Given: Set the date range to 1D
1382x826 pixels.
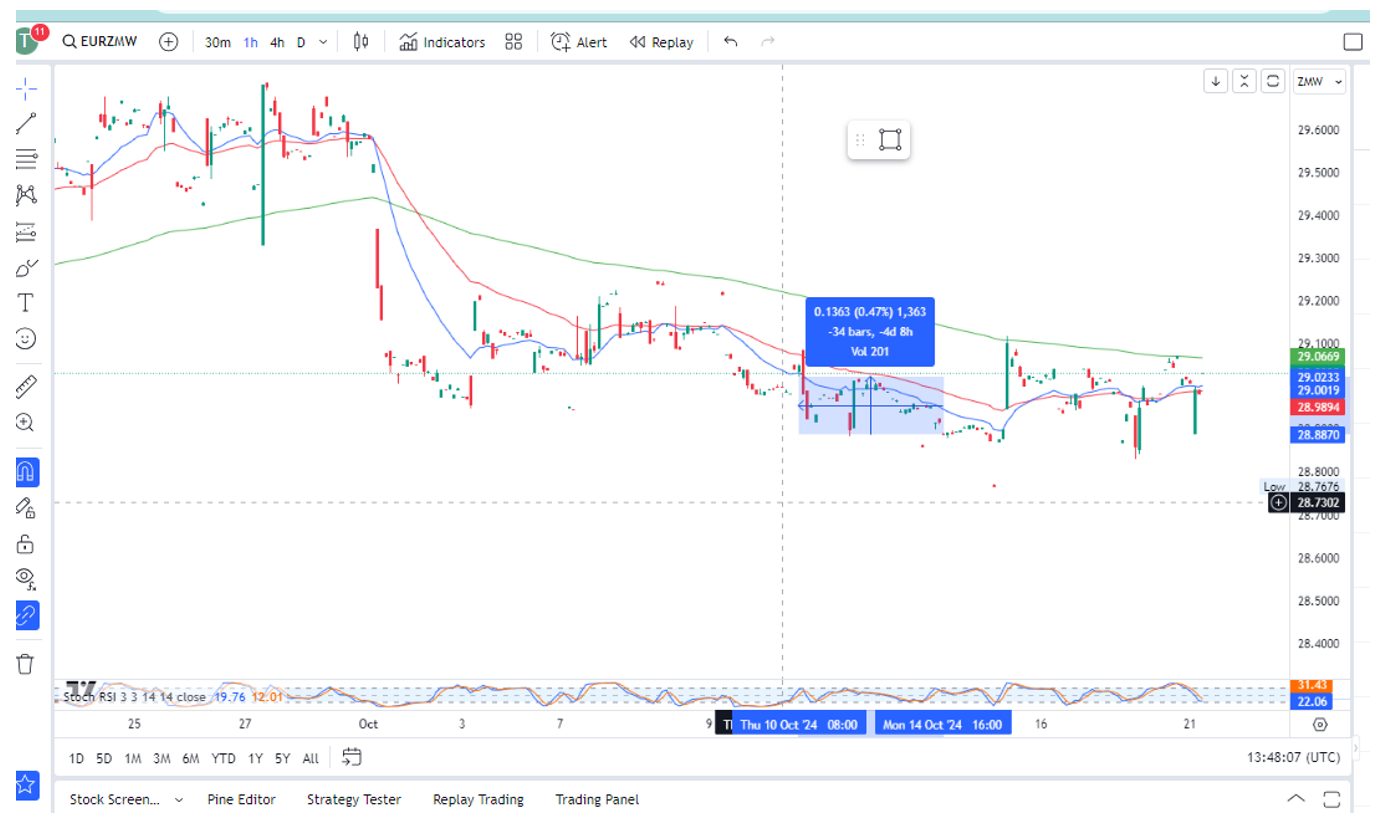Looking at the screenshot, I should 76,758.
